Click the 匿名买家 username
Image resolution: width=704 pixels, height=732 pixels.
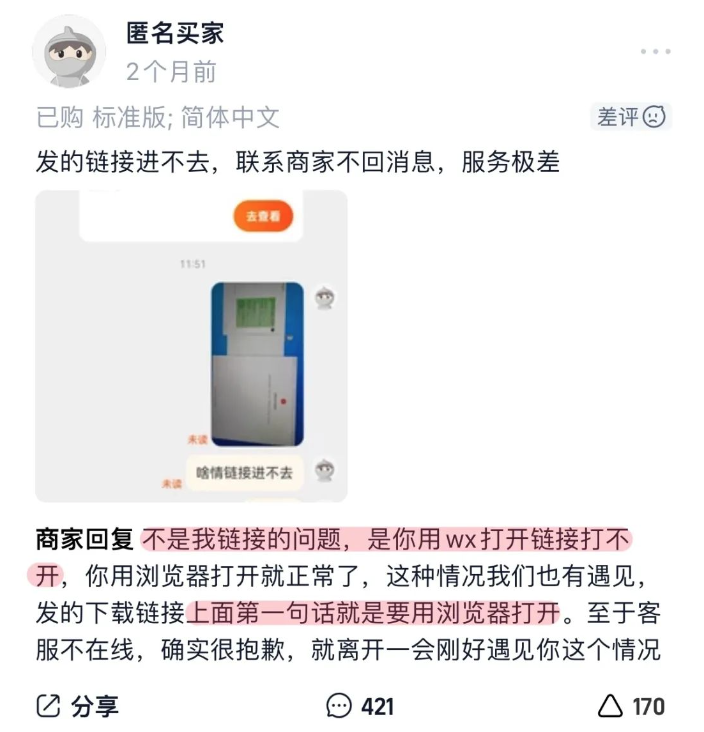(x=175, y=34)
